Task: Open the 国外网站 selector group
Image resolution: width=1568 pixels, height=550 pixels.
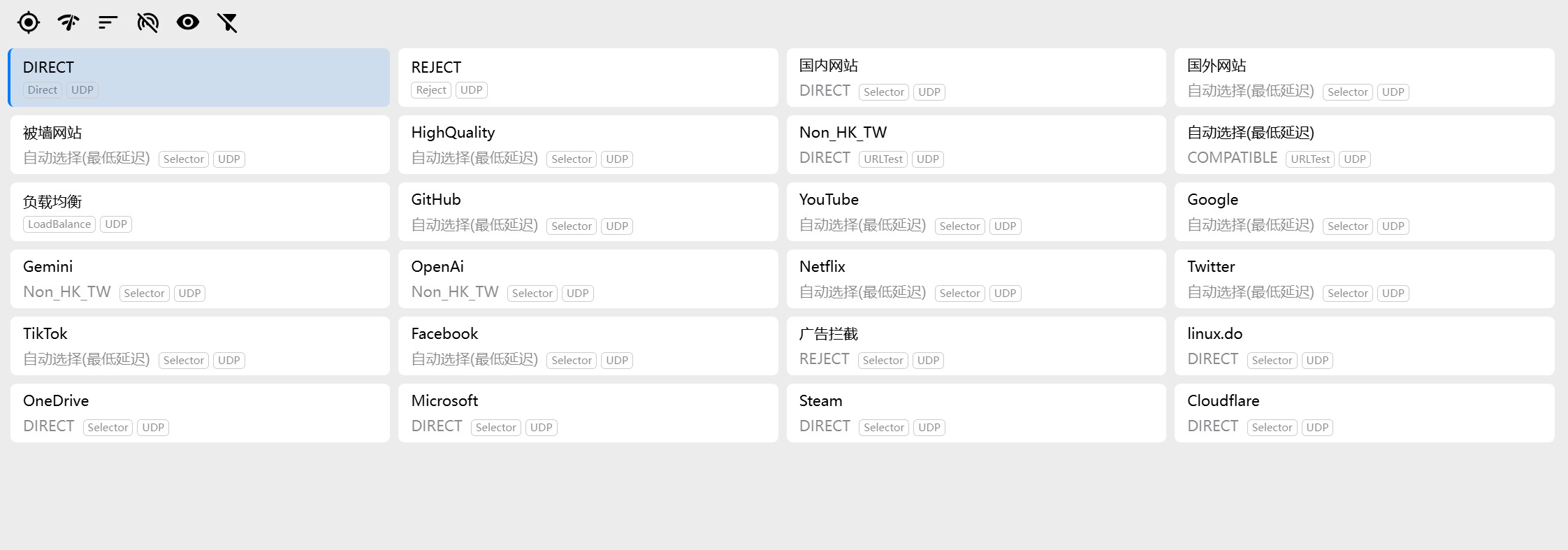Action: 1364,78
